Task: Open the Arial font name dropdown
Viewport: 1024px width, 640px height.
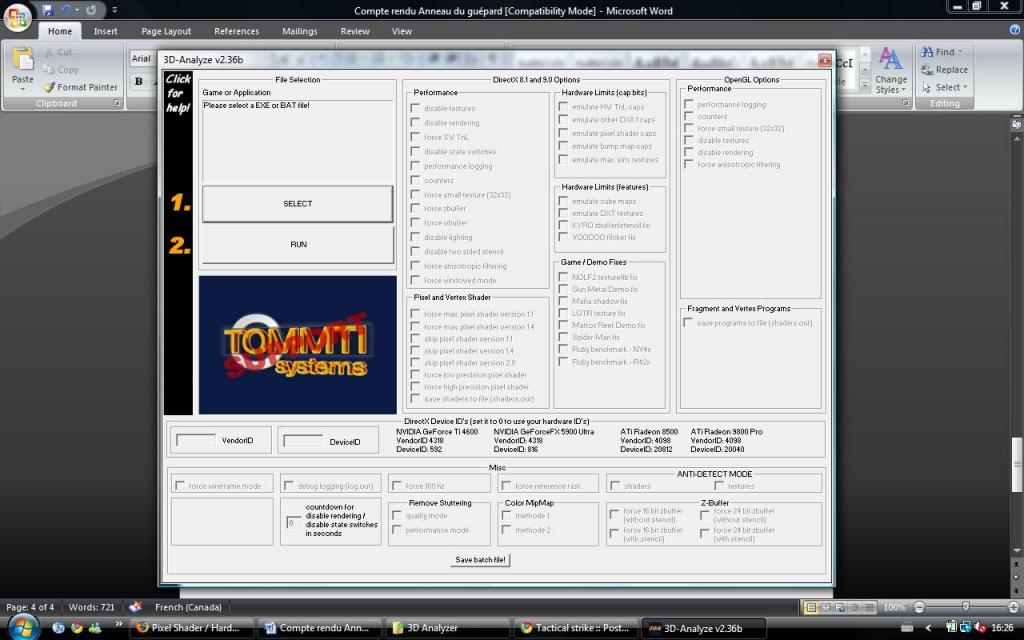Action: pyautogui.click(x=142, y=59)
